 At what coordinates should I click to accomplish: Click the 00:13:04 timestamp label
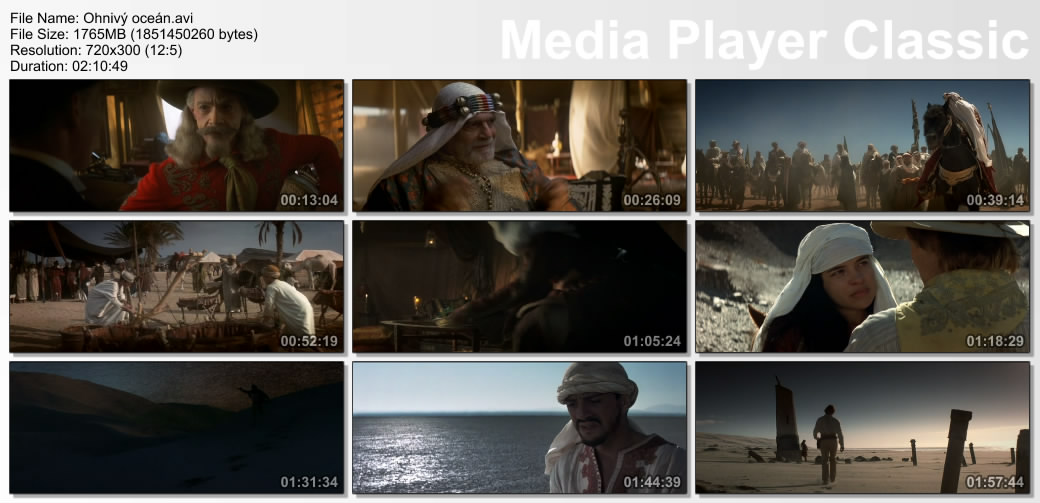[309, 200]
